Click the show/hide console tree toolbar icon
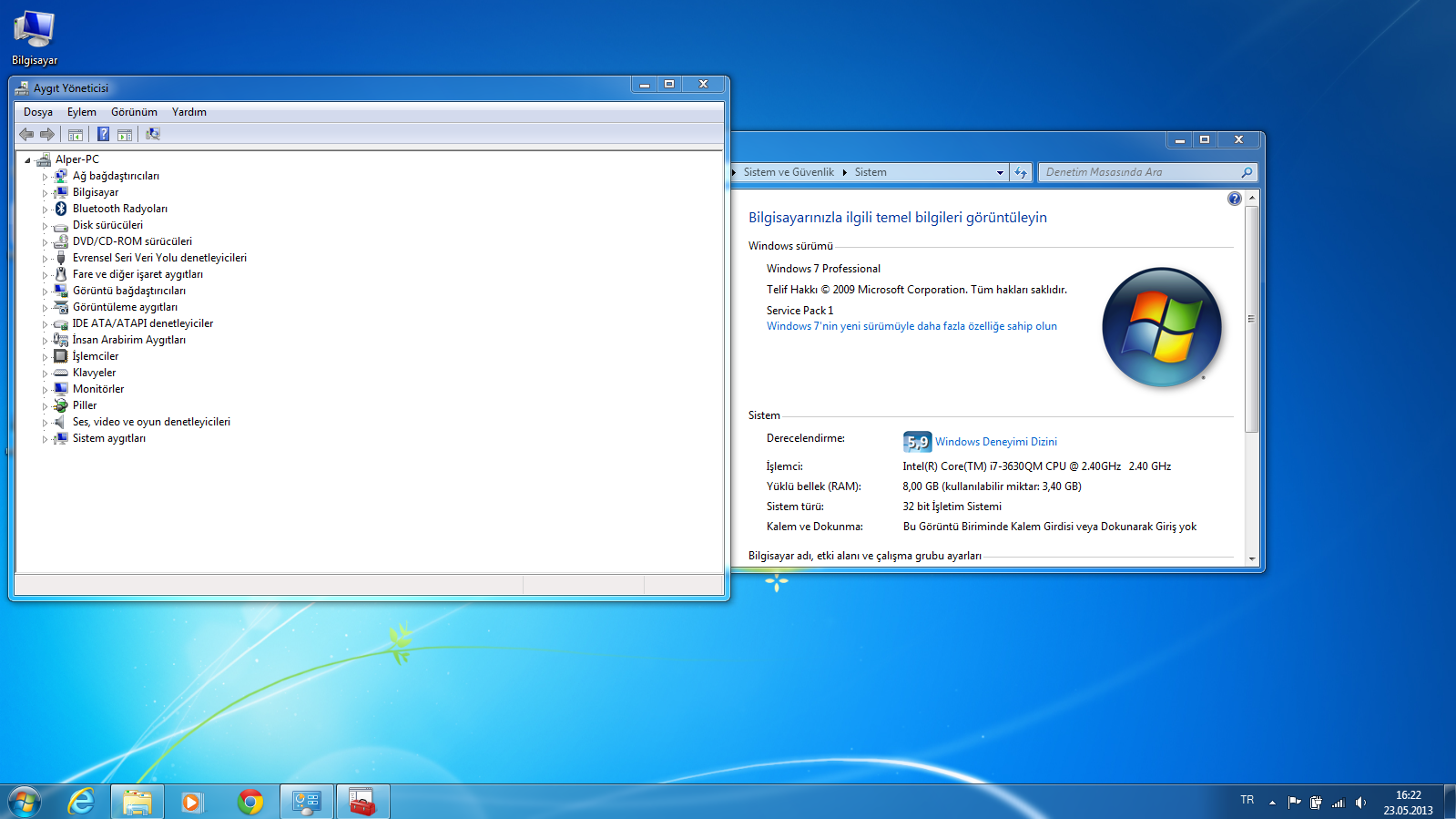Screen dimensions: 1456x819 pos(76,134)
